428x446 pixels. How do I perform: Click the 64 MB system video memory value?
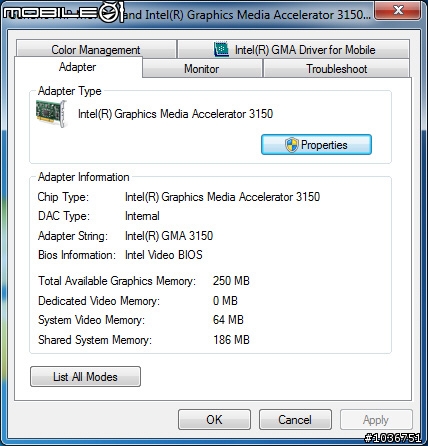tap(228, 320)
